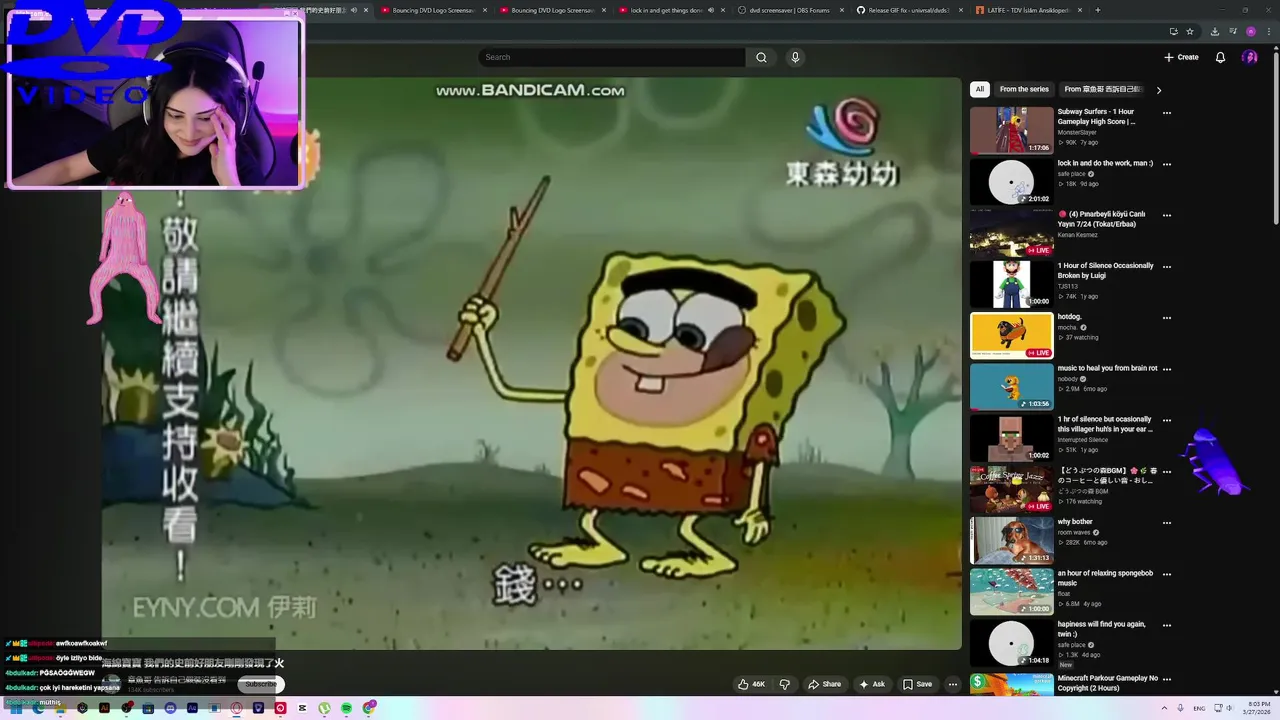Select the All filter chip
The height and width of the screenshot is (720, 1280).
coord(979,89)
